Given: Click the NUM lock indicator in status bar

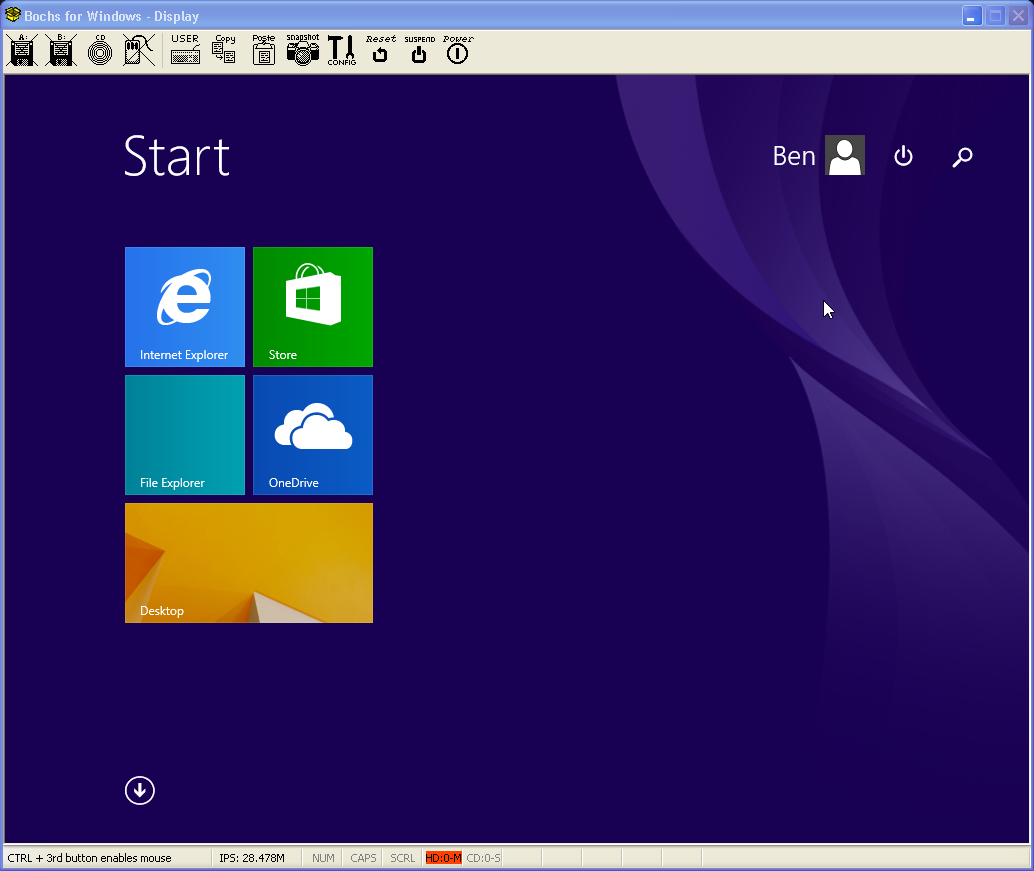Looking at the screenshot, I should (x=323, y=858).
